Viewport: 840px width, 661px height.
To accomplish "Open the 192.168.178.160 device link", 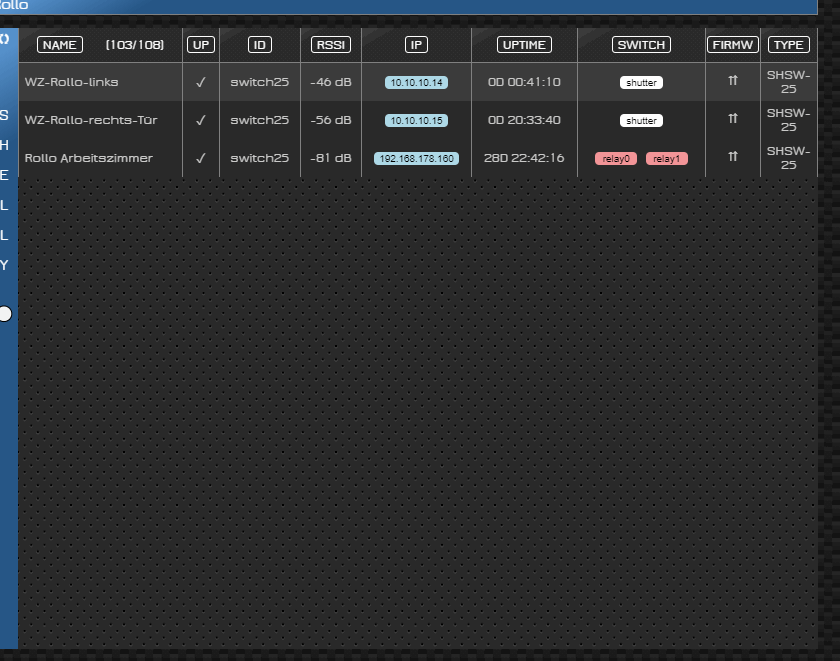I will 416,159.
